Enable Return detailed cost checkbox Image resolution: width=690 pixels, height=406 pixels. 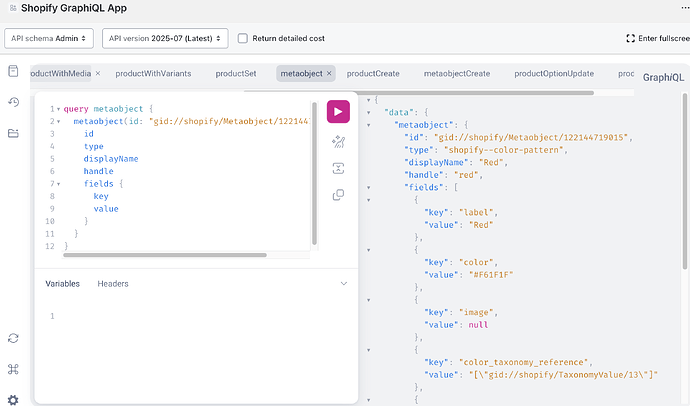(x=242, y=38)
